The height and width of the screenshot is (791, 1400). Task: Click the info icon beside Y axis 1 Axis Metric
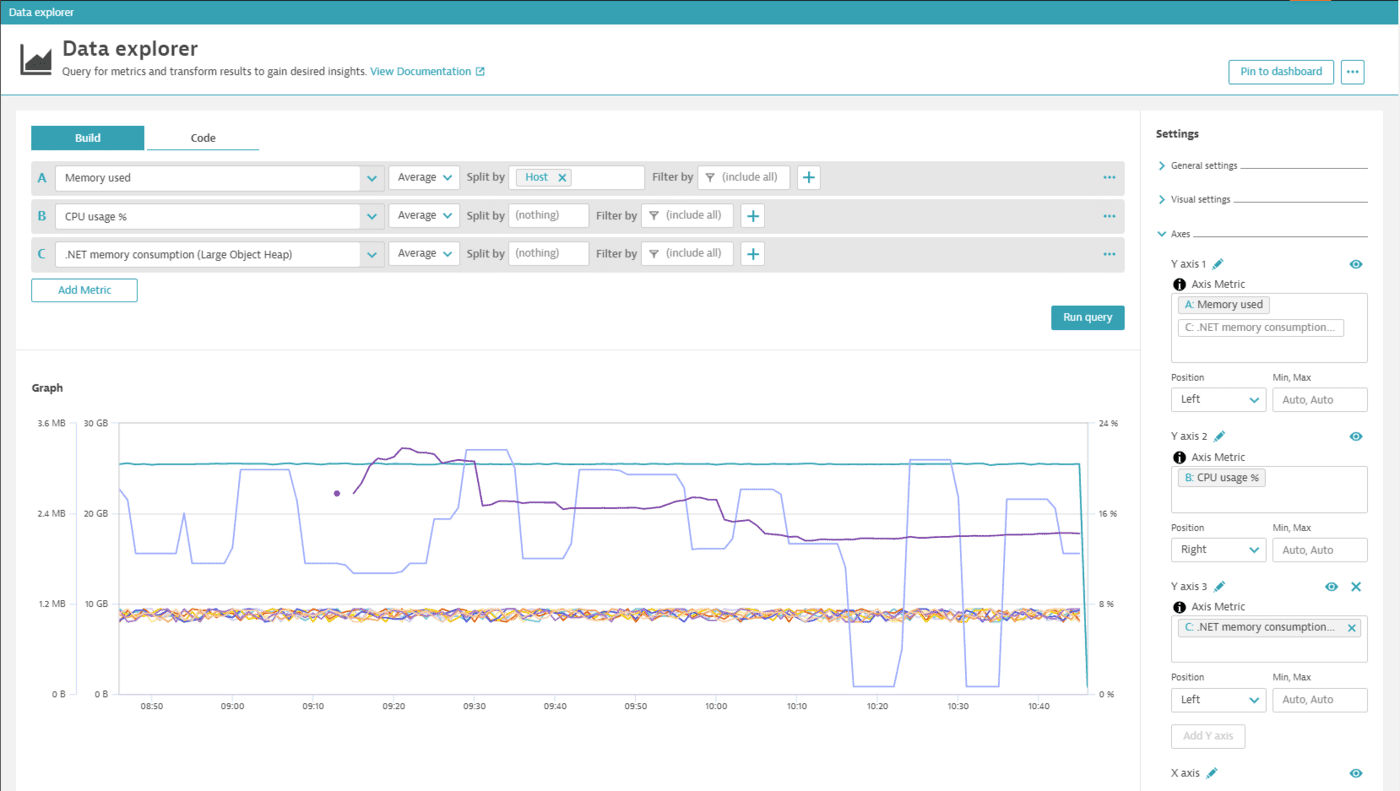click(1178, 284)
